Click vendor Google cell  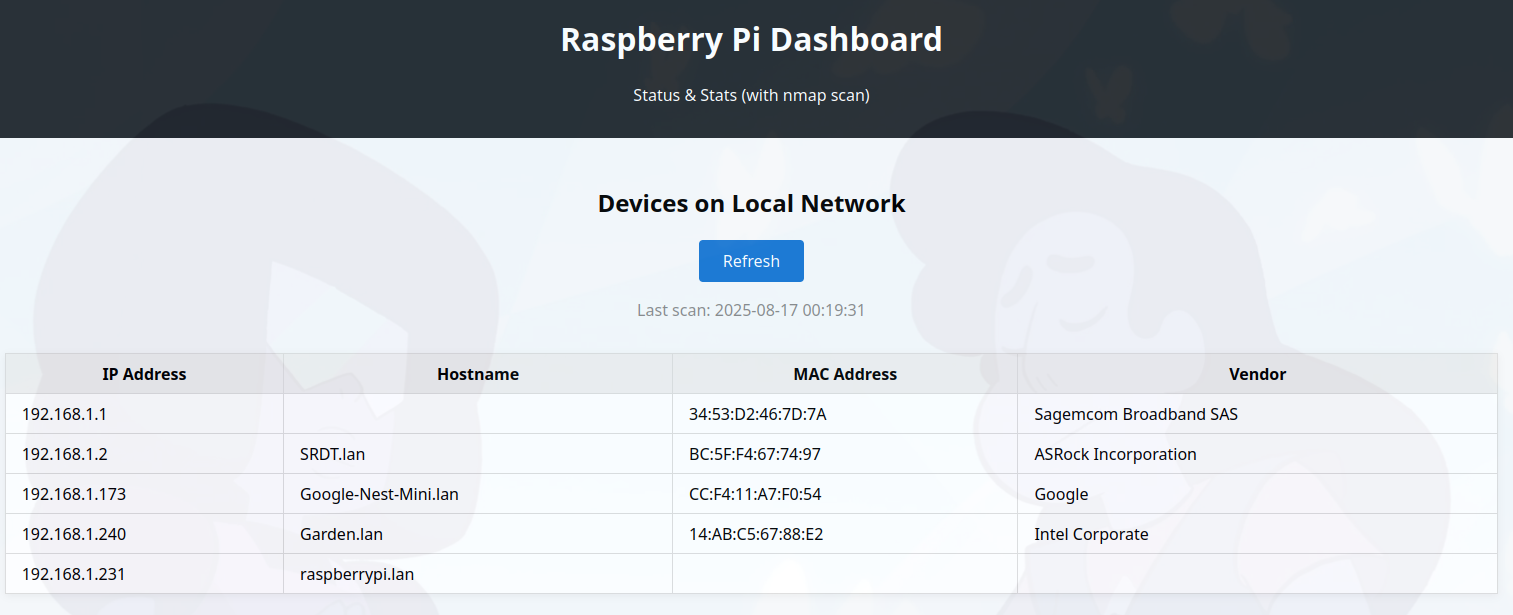pos(1257,494)
